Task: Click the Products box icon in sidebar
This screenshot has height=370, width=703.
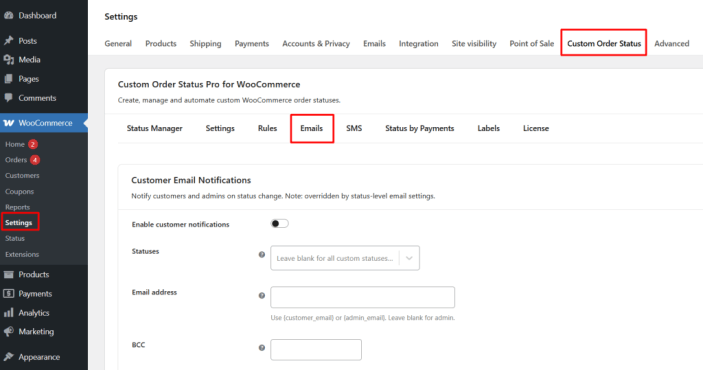Action: click(x=9, y=274)
